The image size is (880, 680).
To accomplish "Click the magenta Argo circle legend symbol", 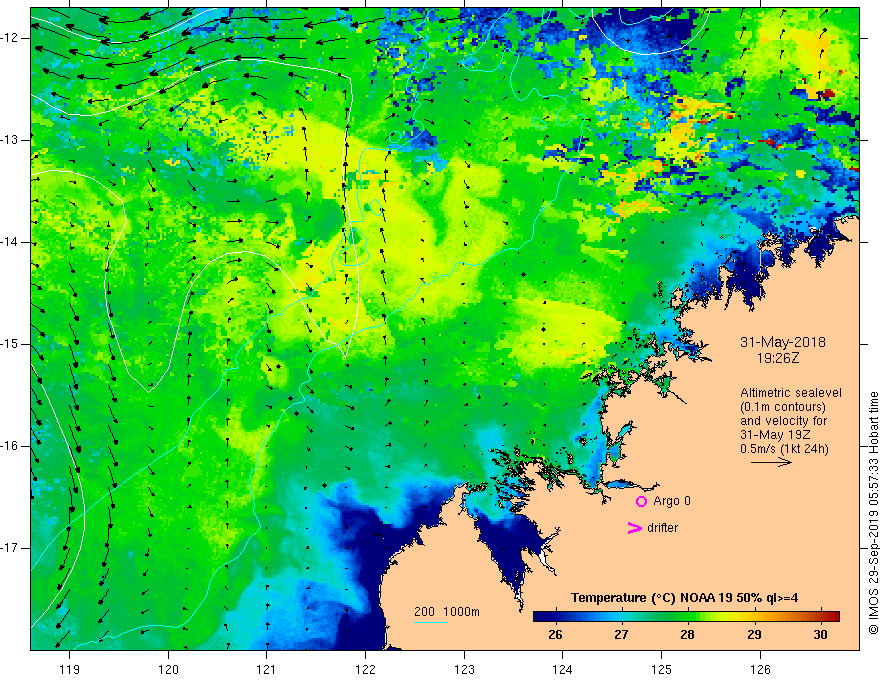I will click(641, 501).
